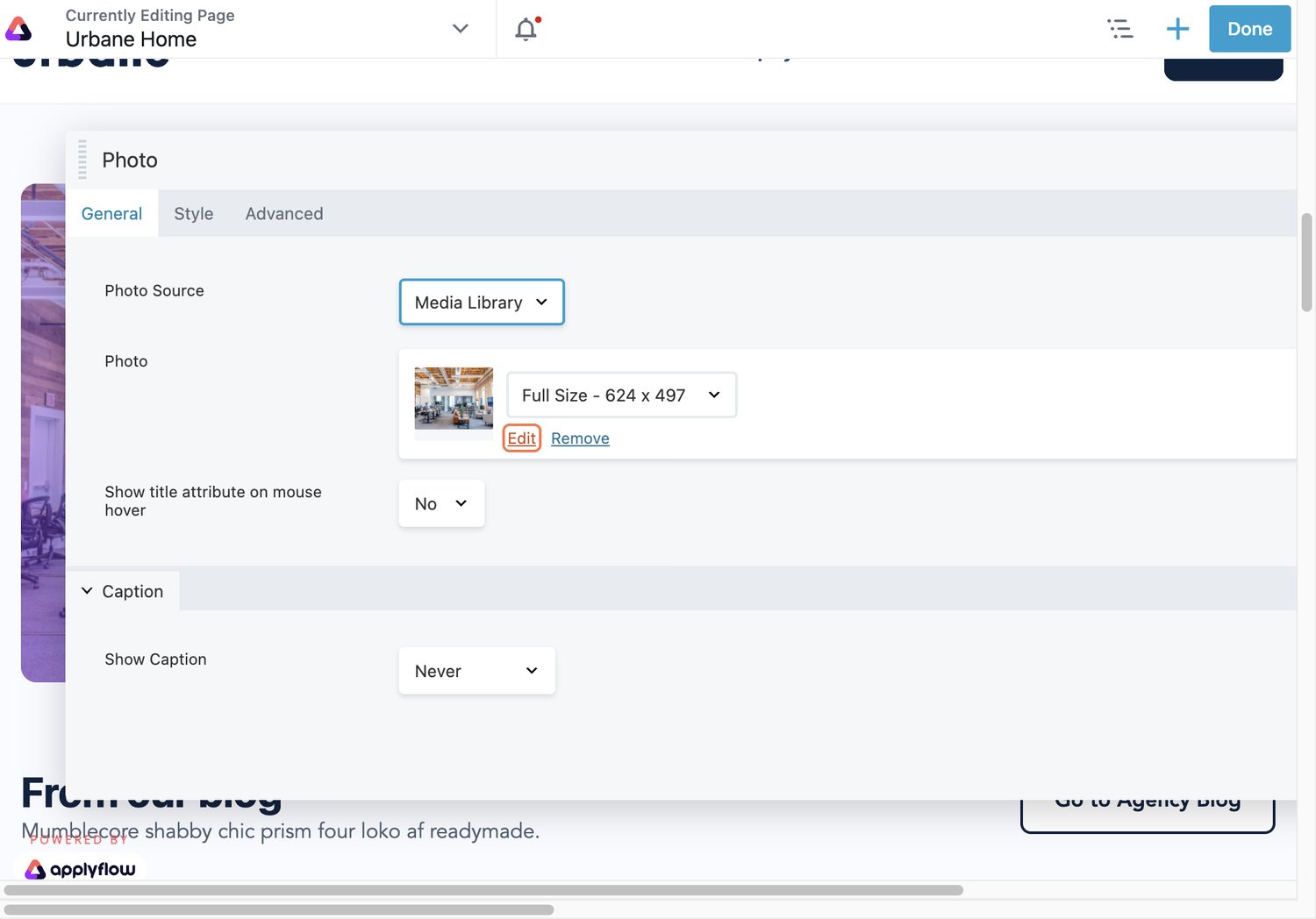The width and height of the screenshot is (1316, 919).
Task: Click the Photo panel heading
Action: (x=130, y=160)
